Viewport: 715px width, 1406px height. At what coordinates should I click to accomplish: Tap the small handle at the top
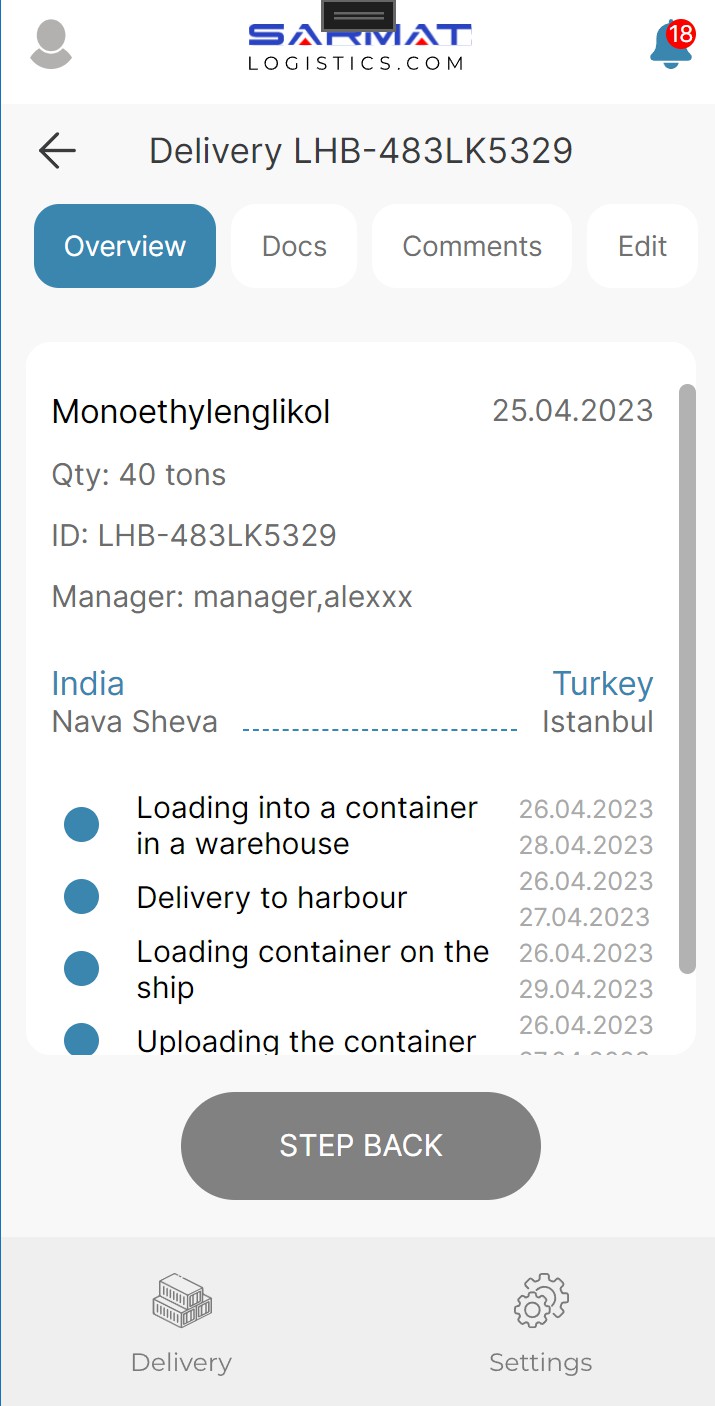tap(358, 15)
